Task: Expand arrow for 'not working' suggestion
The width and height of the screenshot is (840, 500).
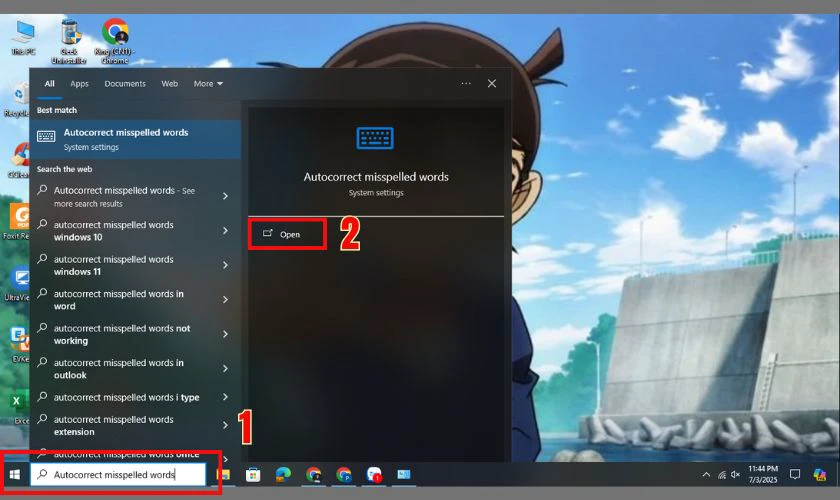Action: pyautogui.click(x=226, y=334)
